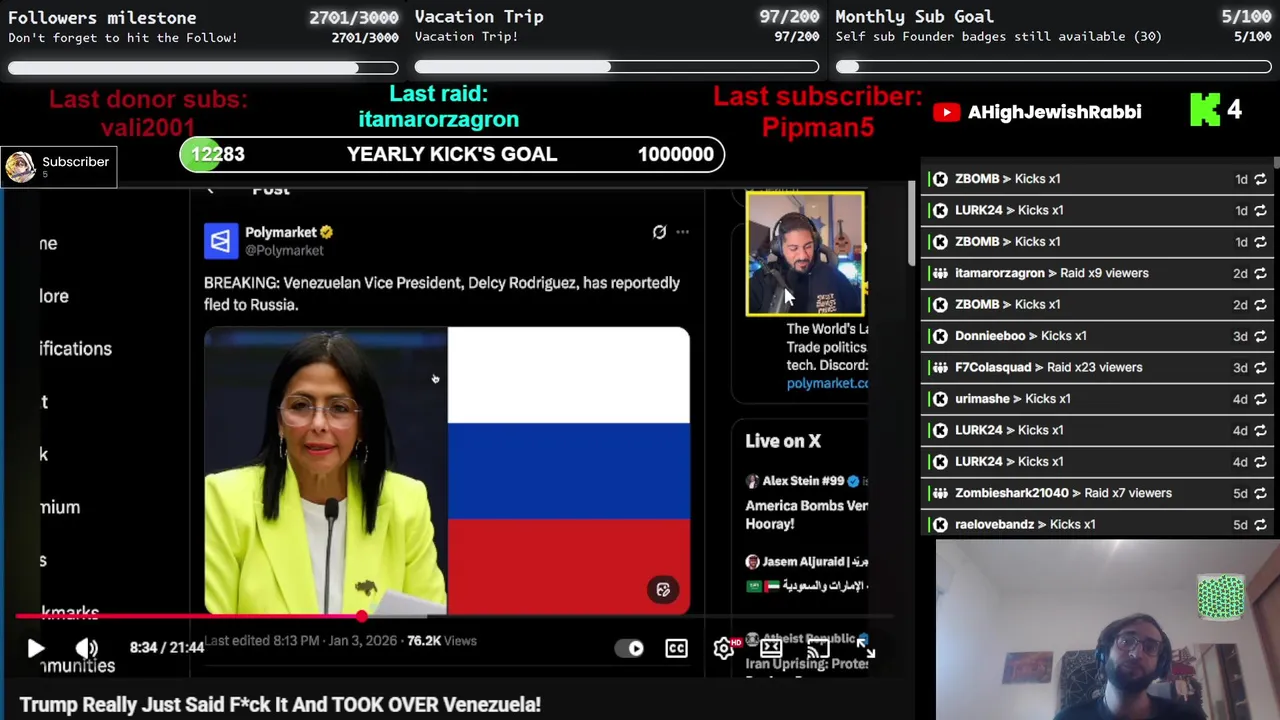Mute the video using the speaker icon
Image resolution: width=1280 pixels, height=720 pixels.
pos(87,648)
